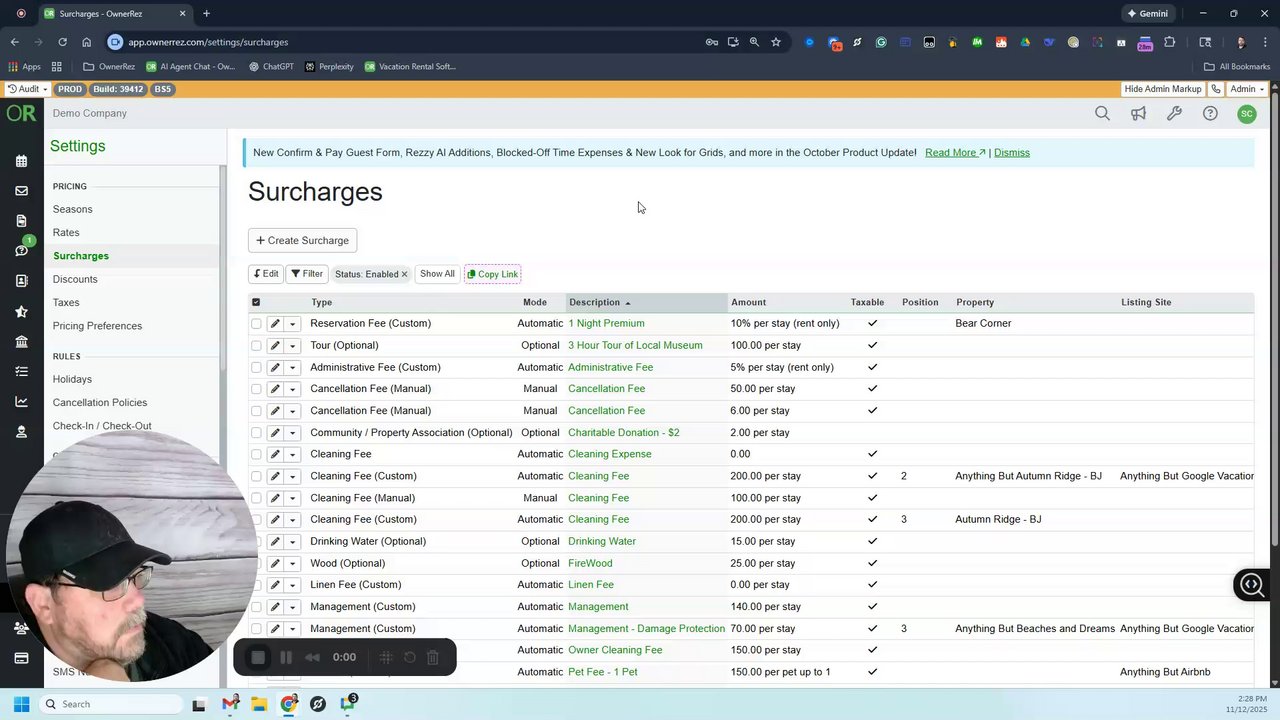Check the Administrative Fee (Custom) row checkbox

pos(256,368)
